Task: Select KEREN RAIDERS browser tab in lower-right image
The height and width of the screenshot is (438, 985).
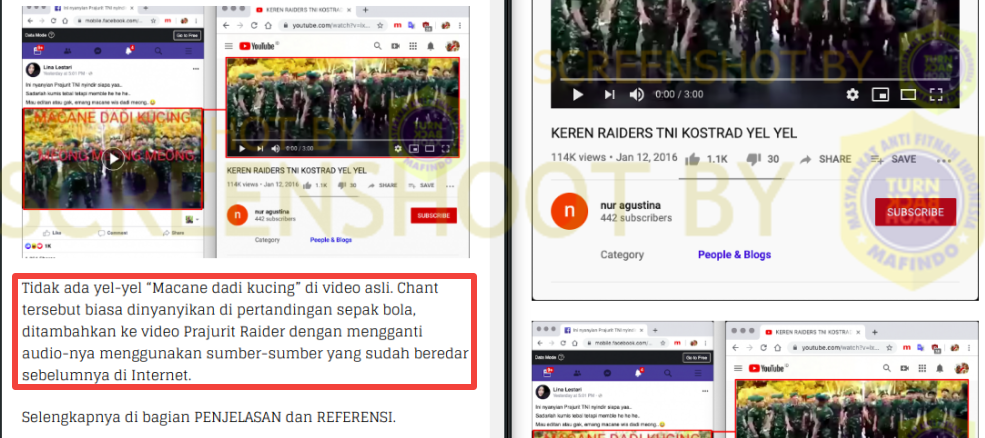Action: [810, 331]
